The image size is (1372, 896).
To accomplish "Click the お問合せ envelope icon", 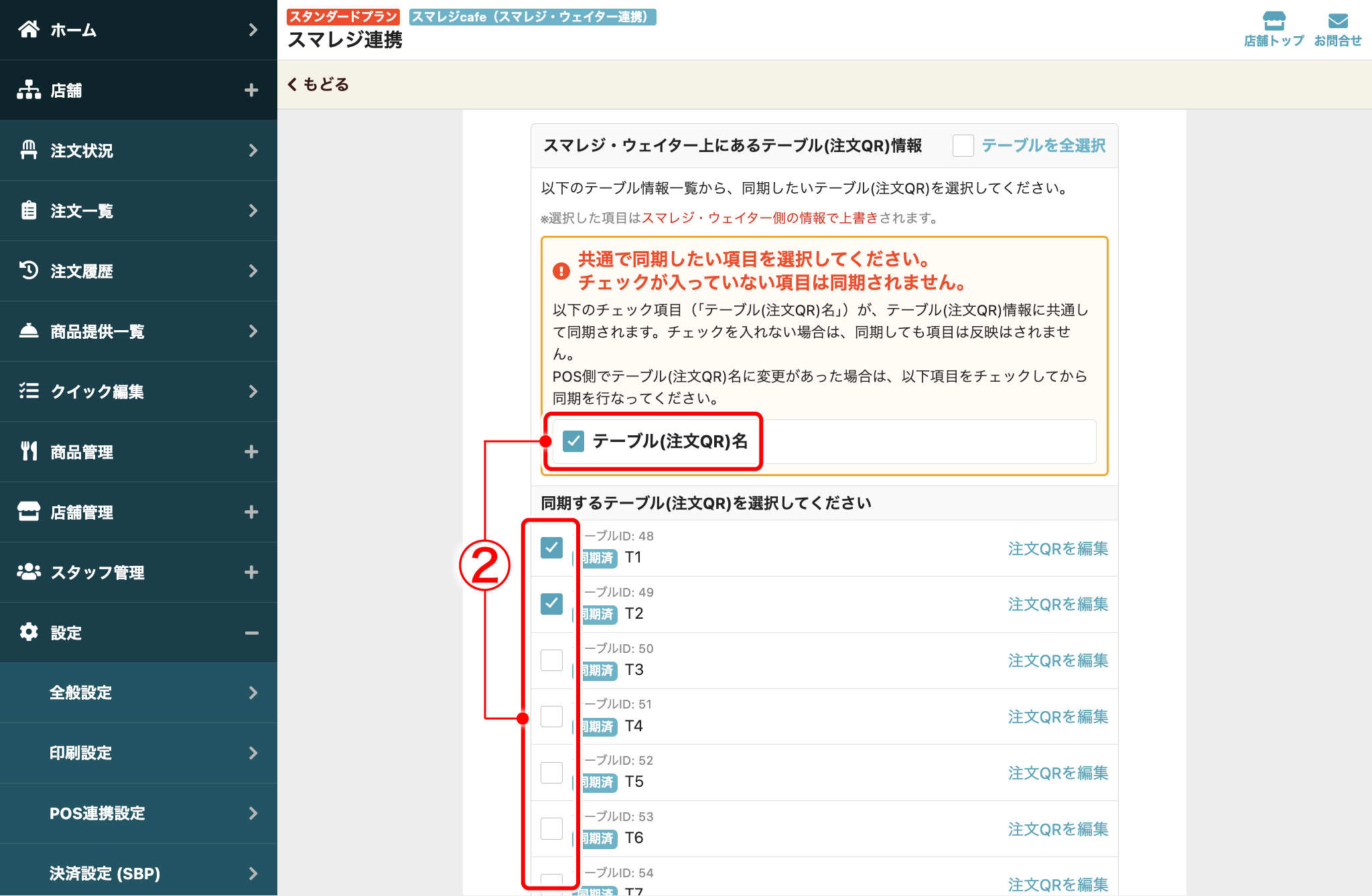I will (1337, 21).
